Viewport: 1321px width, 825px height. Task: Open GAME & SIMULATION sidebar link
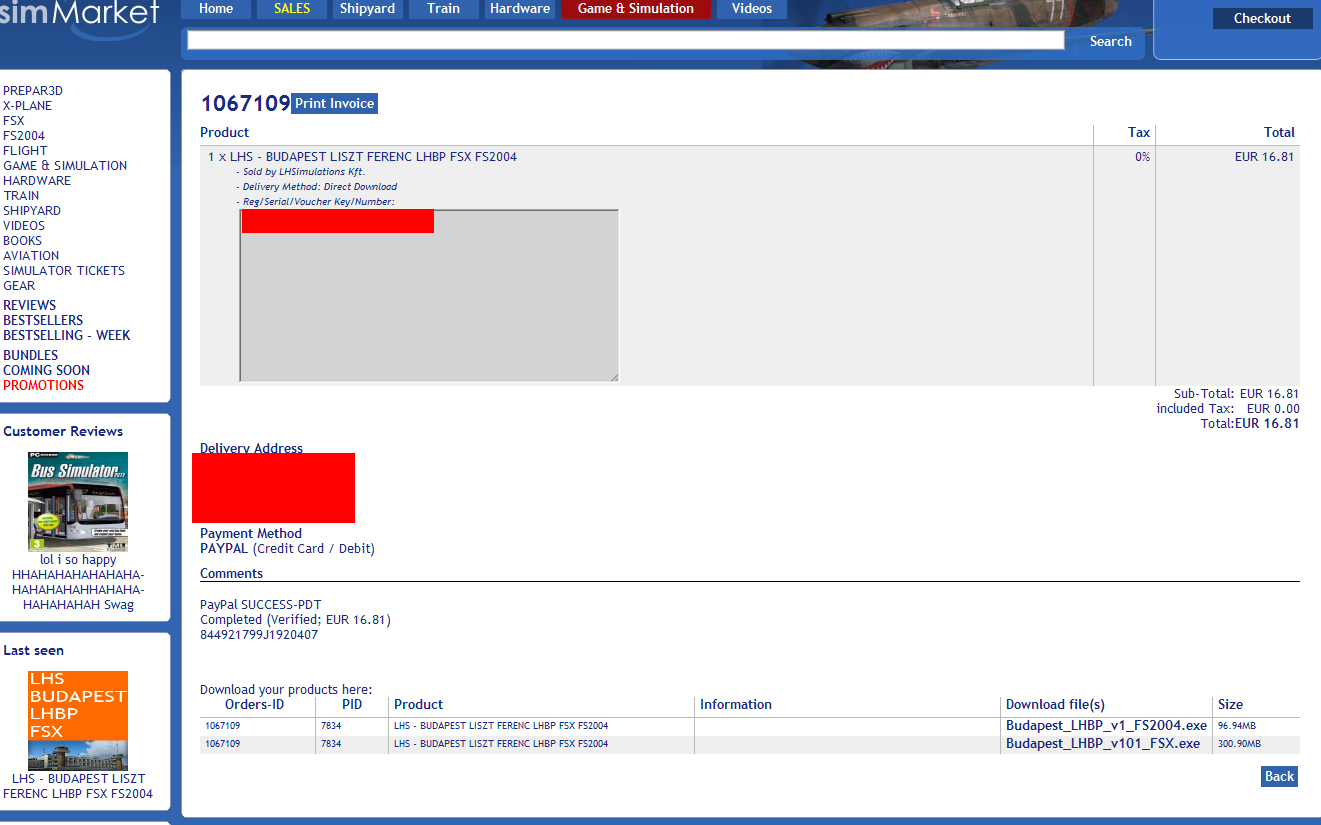click(65, 166)
